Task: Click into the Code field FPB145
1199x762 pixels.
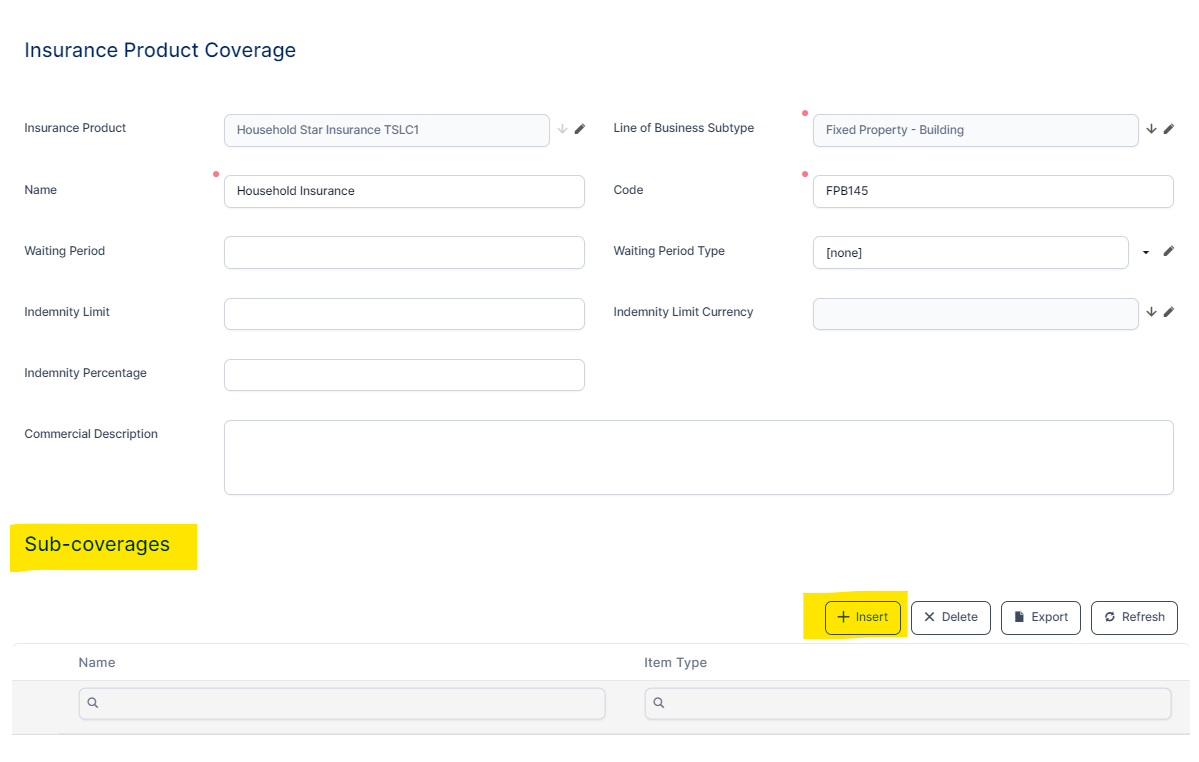Action: 992,191
